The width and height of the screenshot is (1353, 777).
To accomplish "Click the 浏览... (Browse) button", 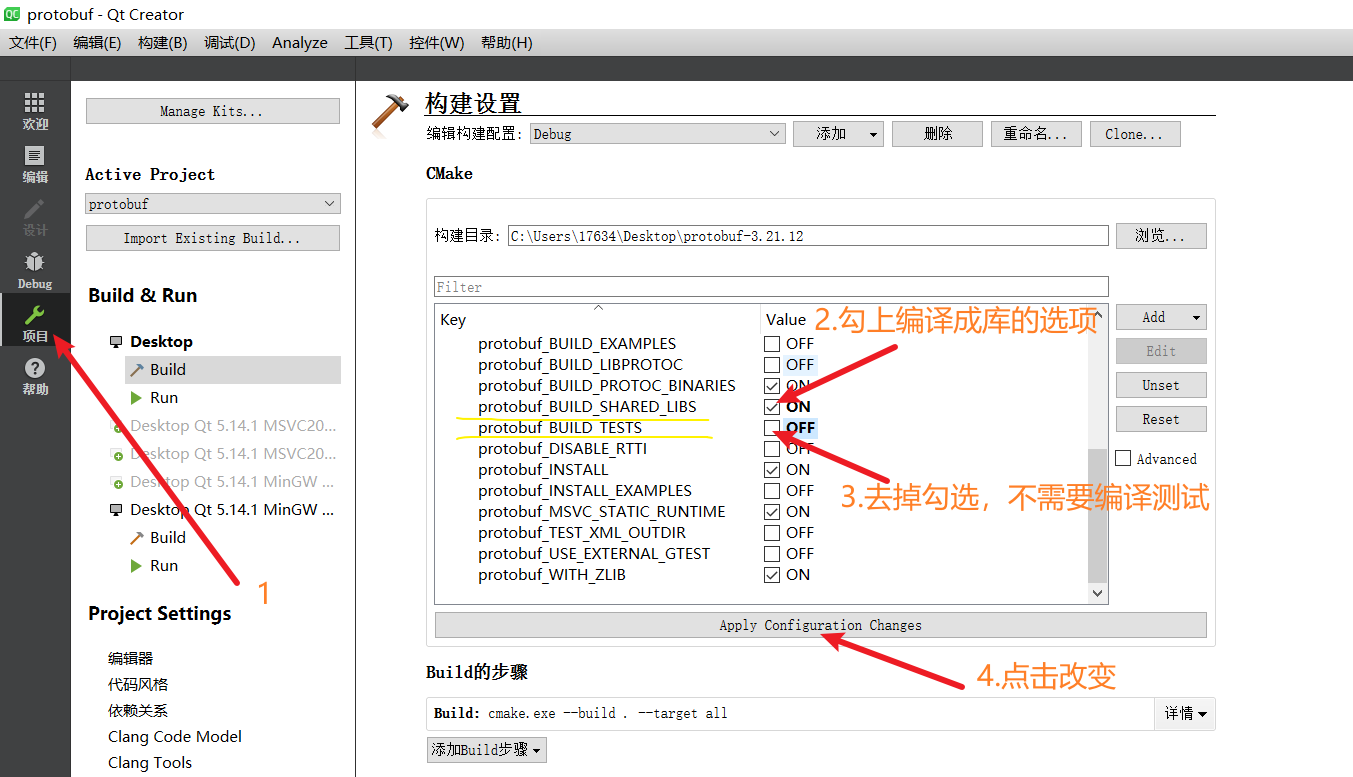I will pos(1161,236).
